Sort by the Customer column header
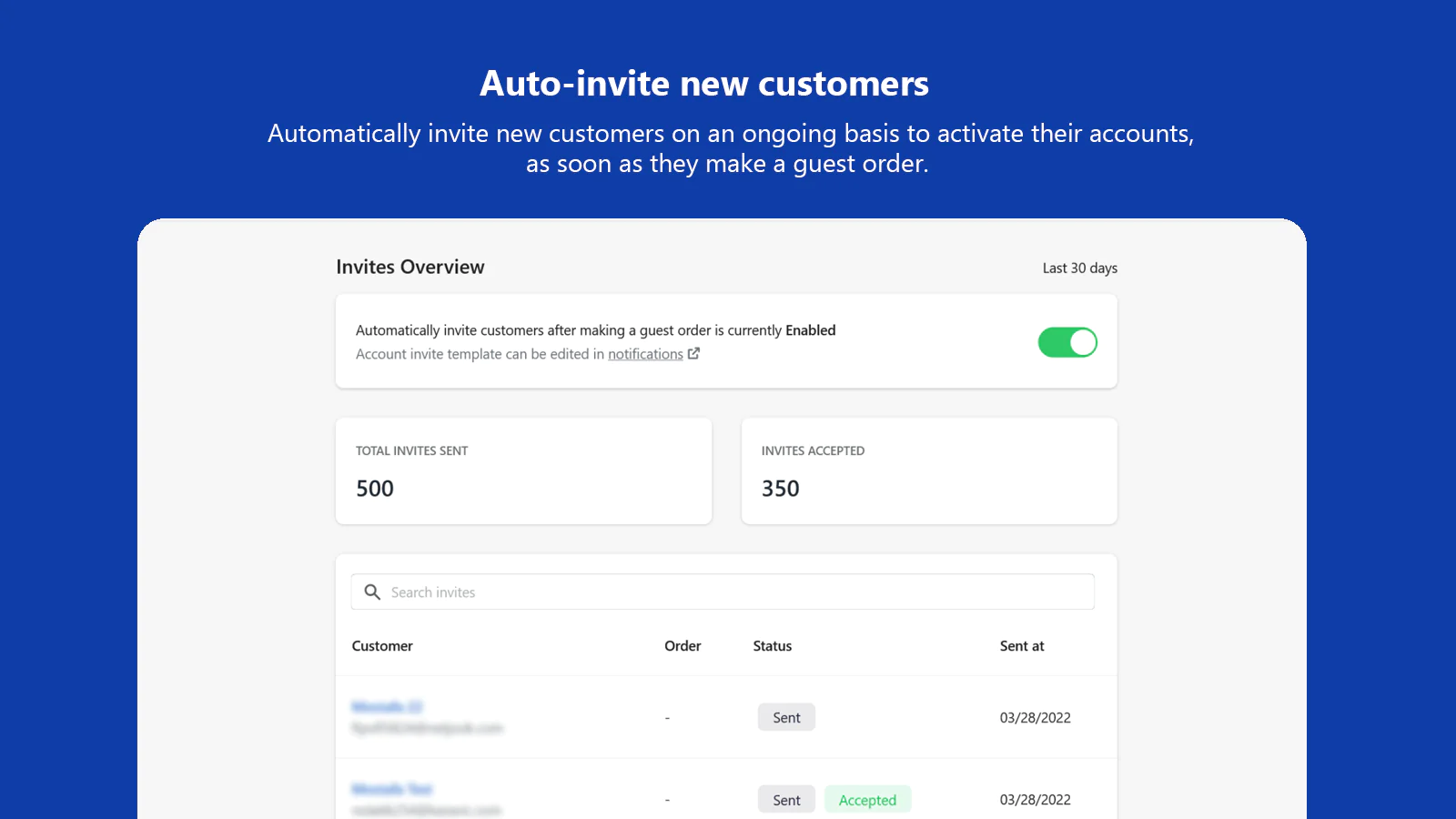 pyautogui.click(x=382, y=646)
